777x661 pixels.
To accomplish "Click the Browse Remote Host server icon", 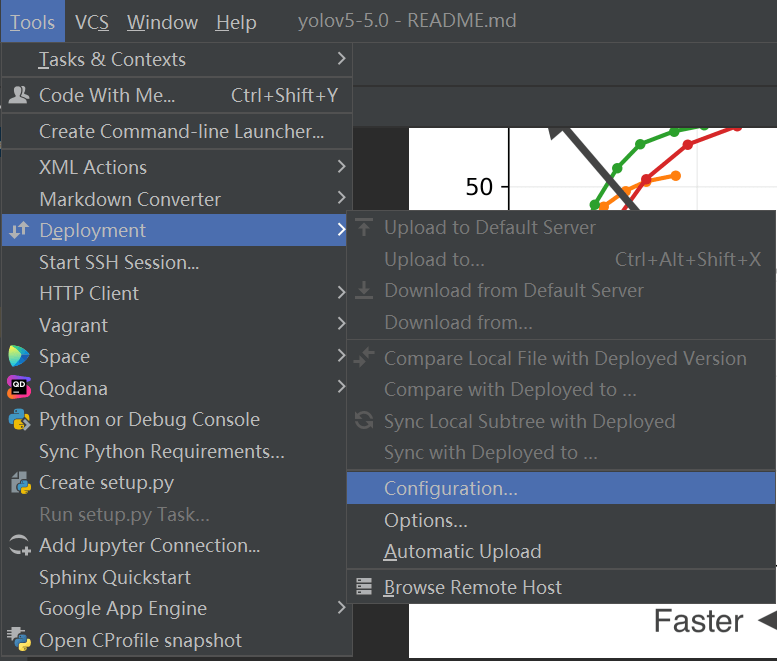I will coord(364,587).
